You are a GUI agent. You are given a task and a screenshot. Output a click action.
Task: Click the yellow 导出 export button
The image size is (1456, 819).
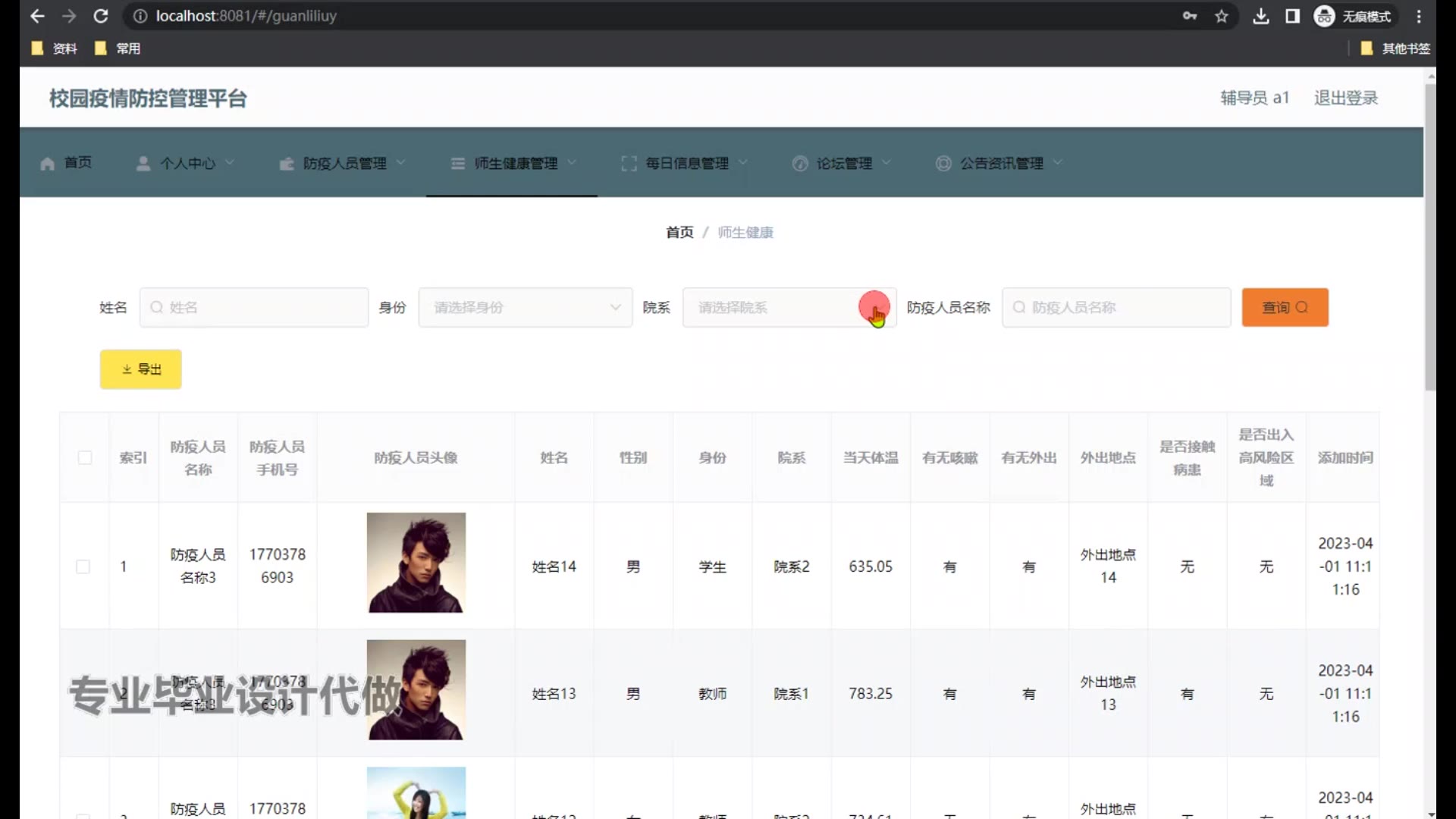pos(141,369)
